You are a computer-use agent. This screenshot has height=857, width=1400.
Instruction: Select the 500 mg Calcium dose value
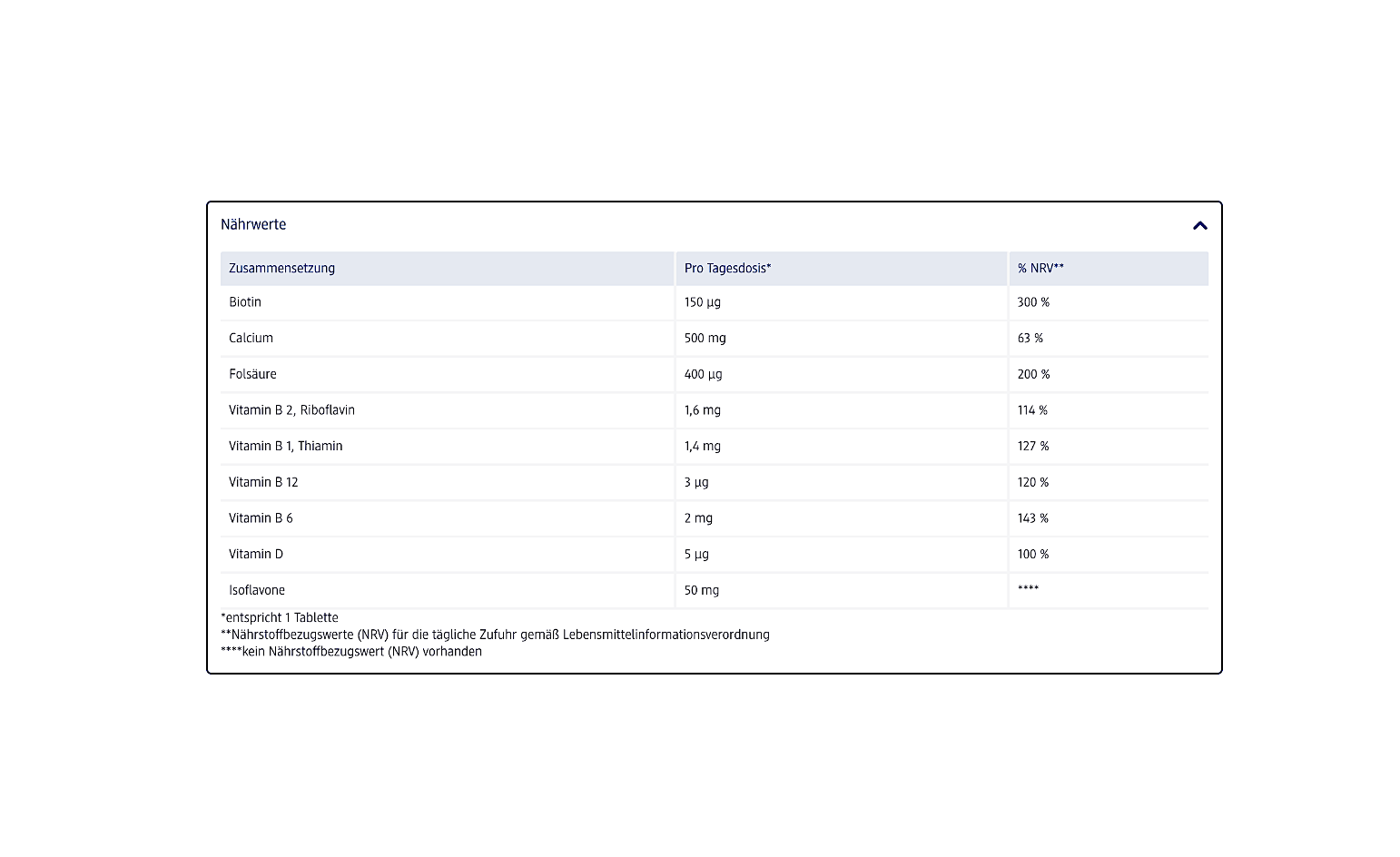(705, 339)
